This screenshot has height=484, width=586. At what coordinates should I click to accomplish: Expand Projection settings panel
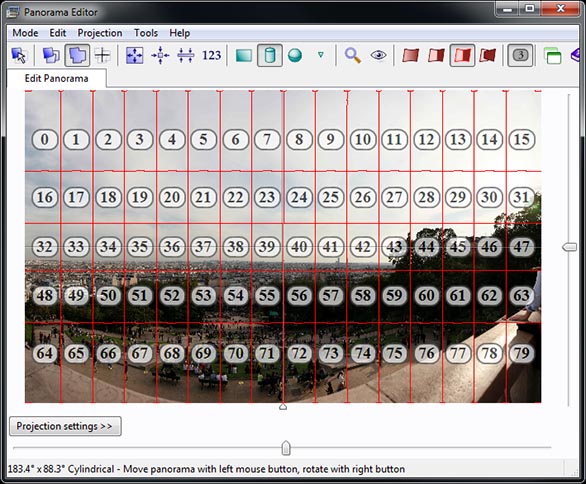[x=65, y=426]
